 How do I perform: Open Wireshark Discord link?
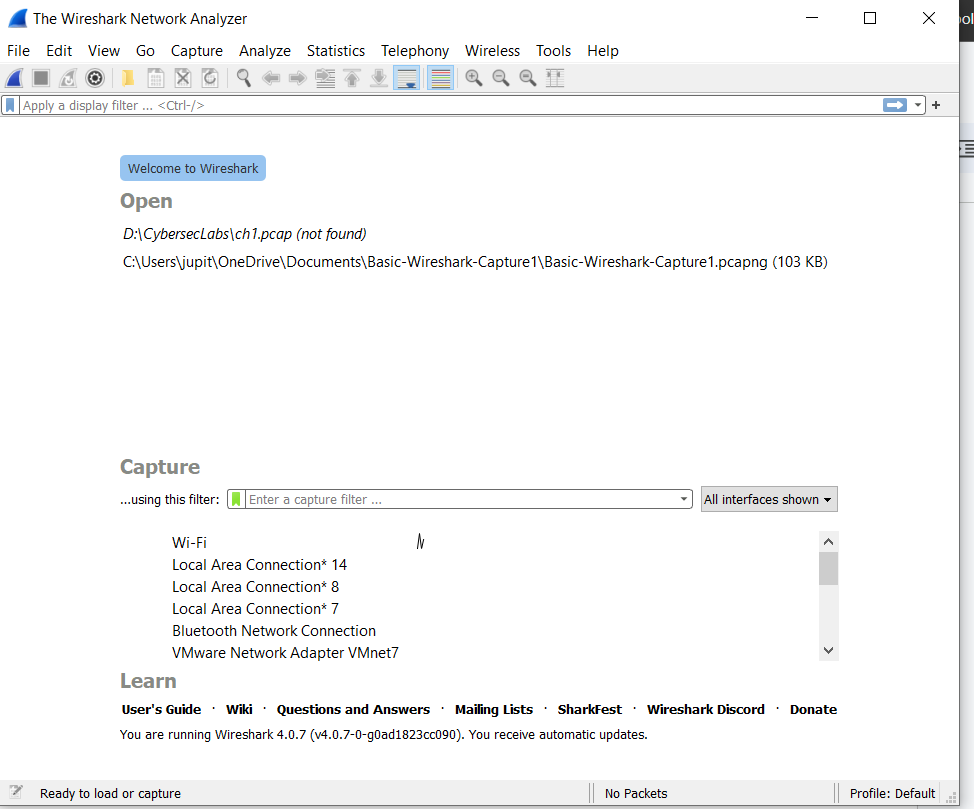pyautogui.click(x=706, y=710)
